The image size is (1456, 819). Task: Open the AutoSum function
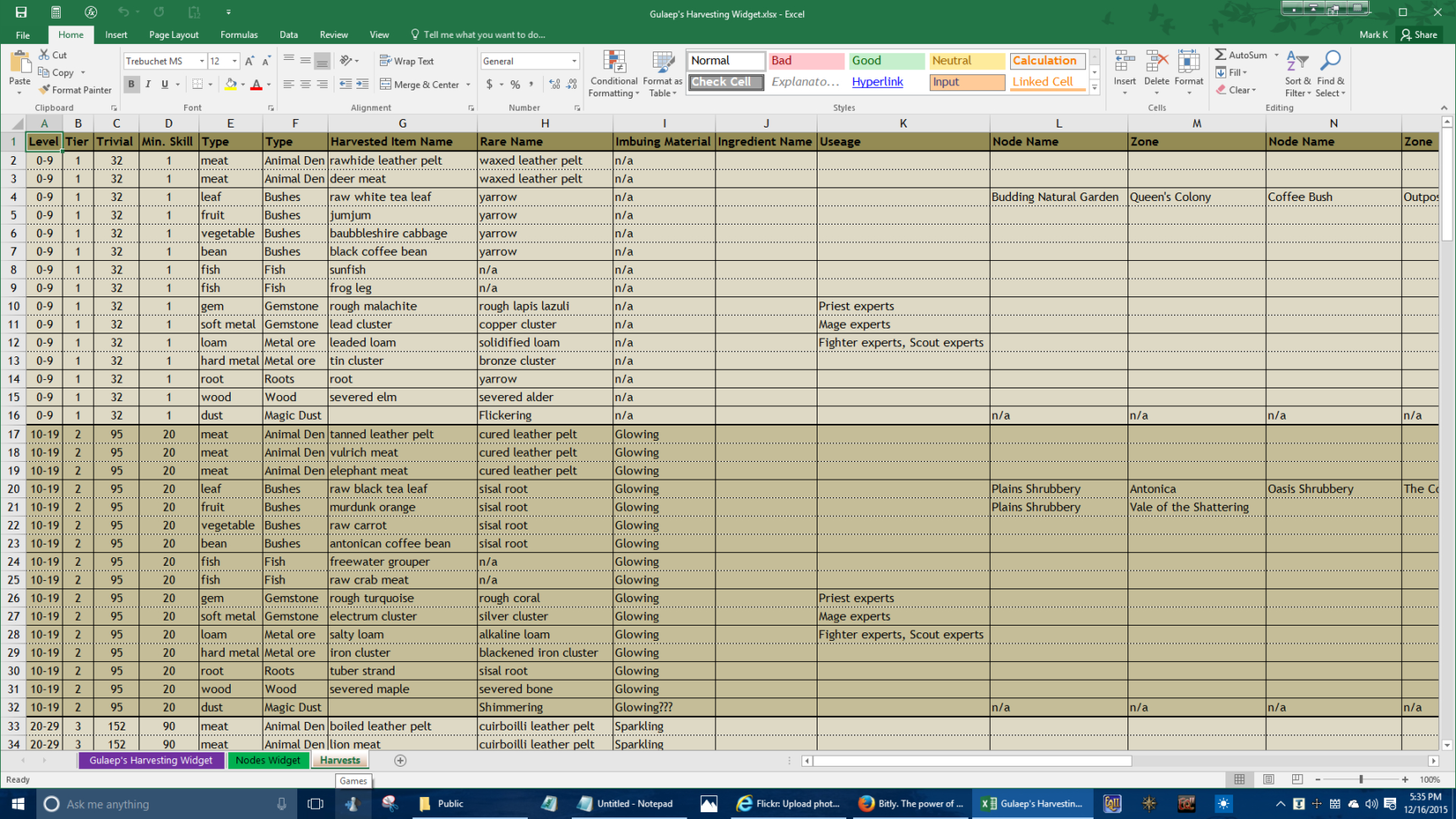click(x=1242, y=54)
